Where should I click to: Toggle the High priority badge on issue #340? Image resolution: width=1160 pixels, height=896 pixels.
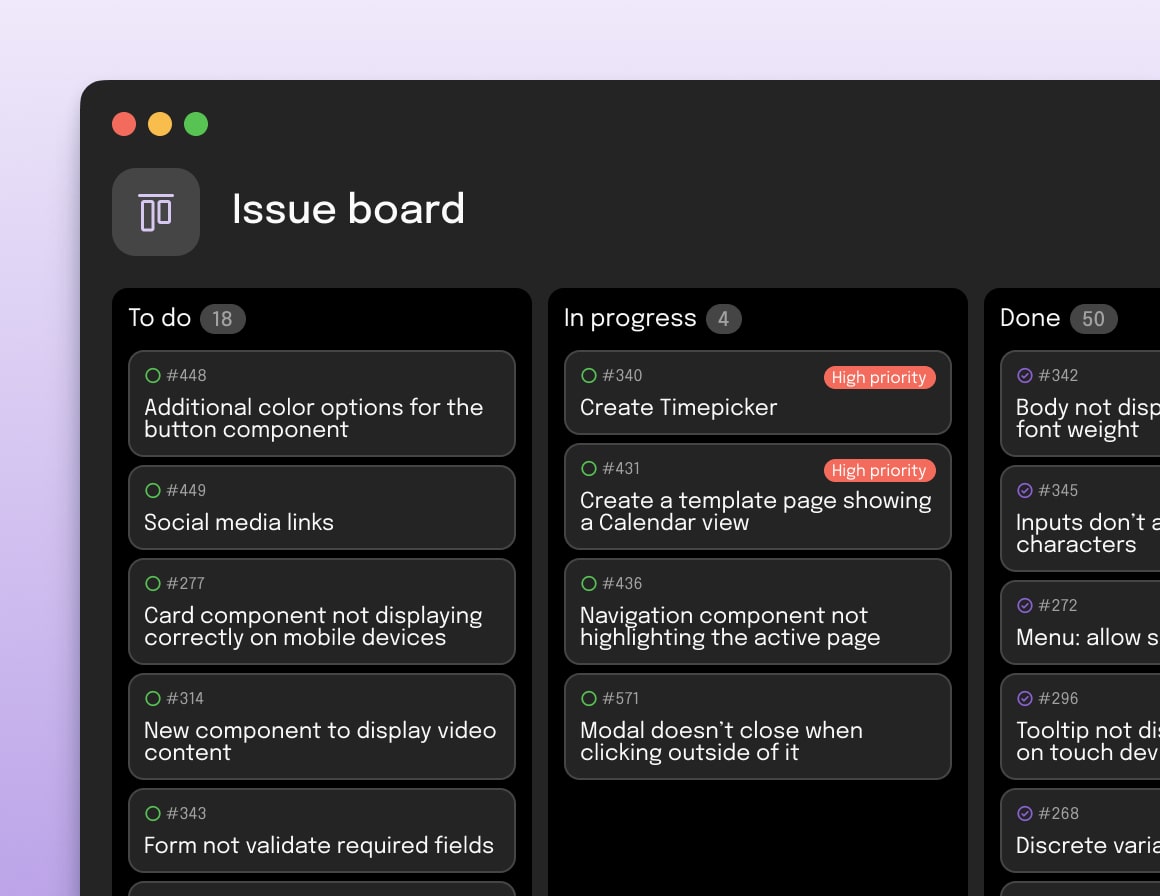(x=880, y=377)
